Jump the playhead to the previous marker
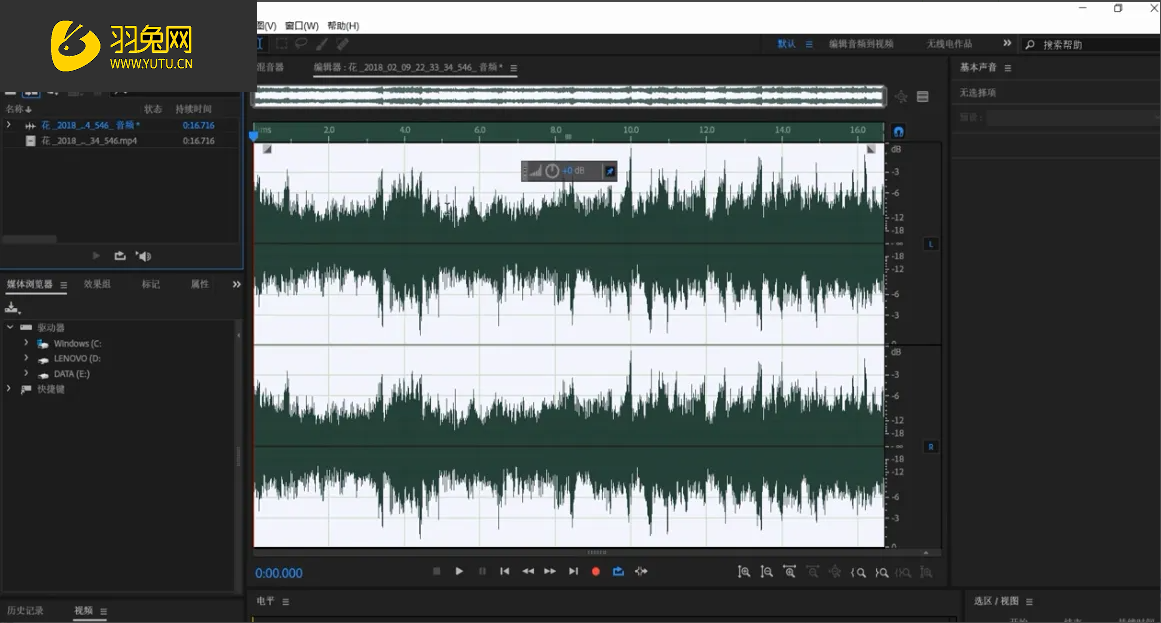This screenshot has height=623, width=1161. pos(505,571)
